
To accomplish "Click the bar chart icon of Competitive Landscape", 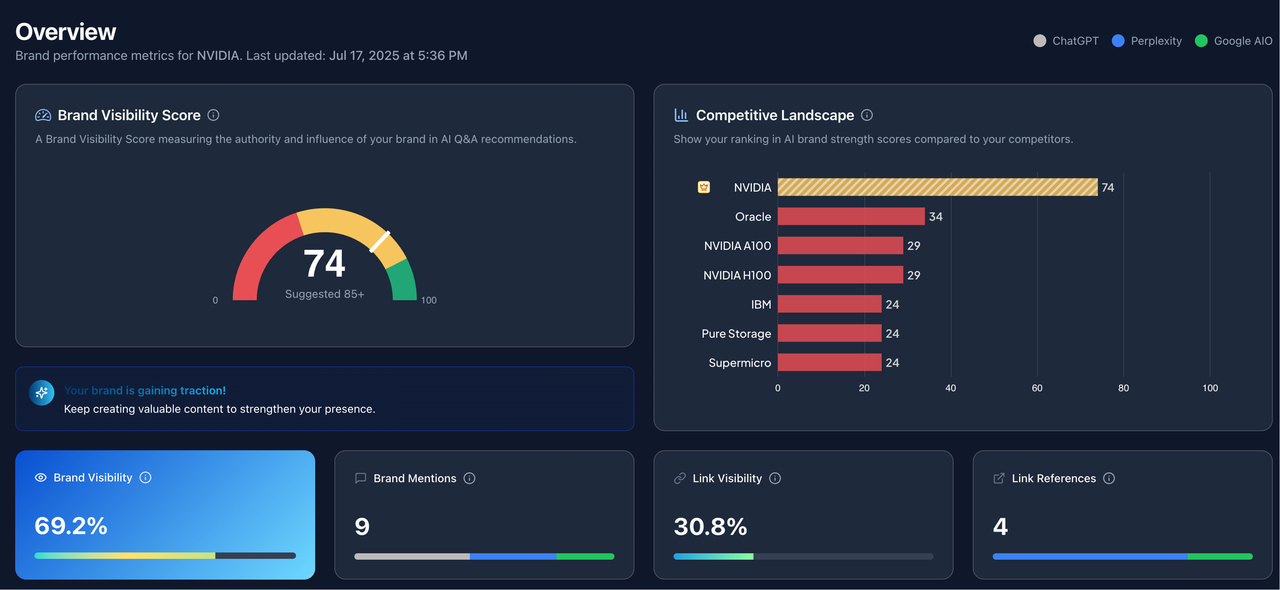I will pyautogui.click(x=681, y=115).
